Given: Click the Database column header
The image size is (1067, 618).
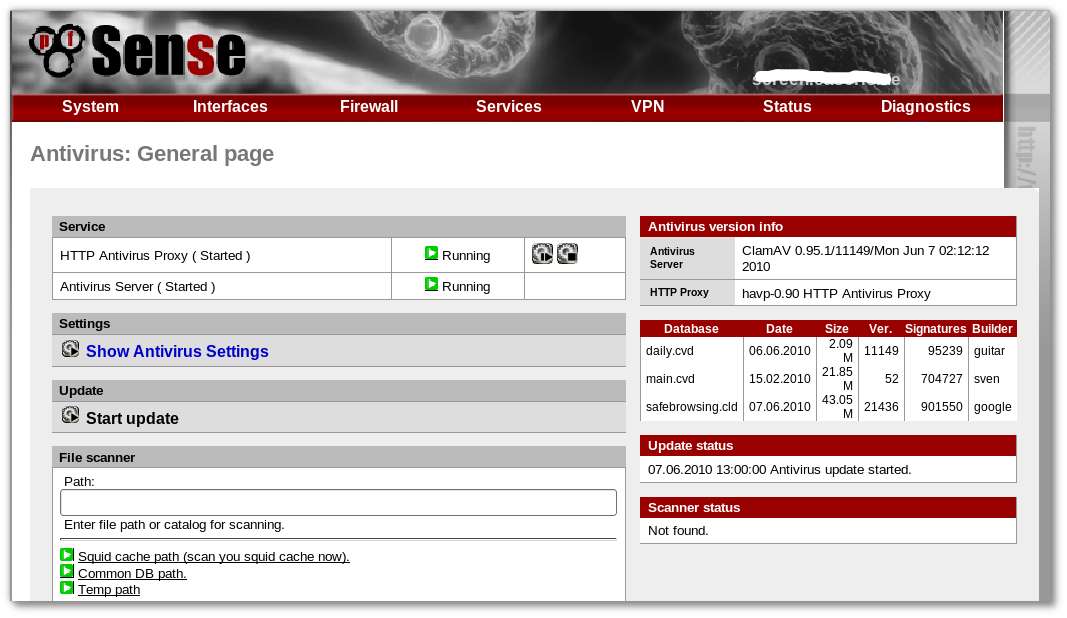Looking at the screenshot, I should pyautogui.click(x=691, y=329).
